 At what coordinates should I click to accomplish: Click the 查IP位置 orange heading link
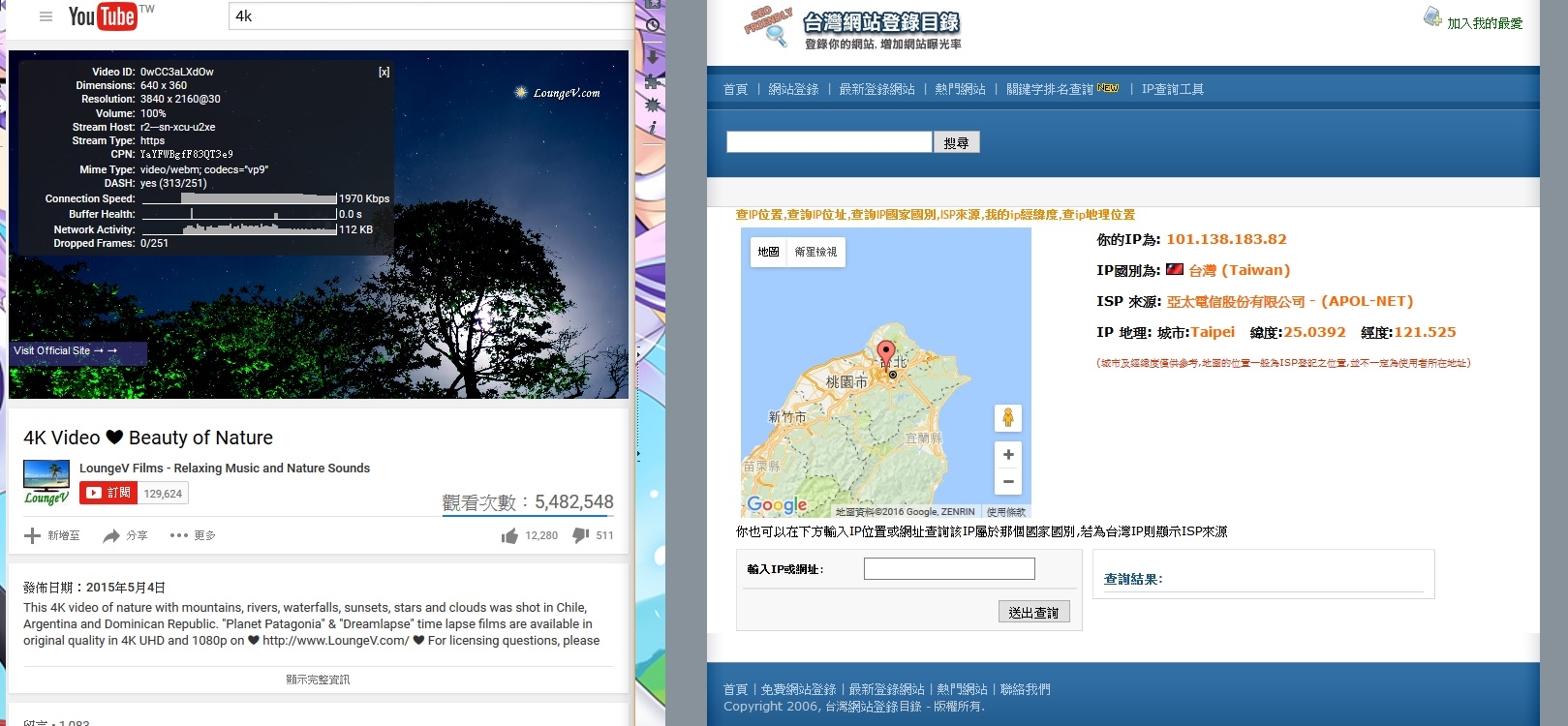tap(758, 215)
